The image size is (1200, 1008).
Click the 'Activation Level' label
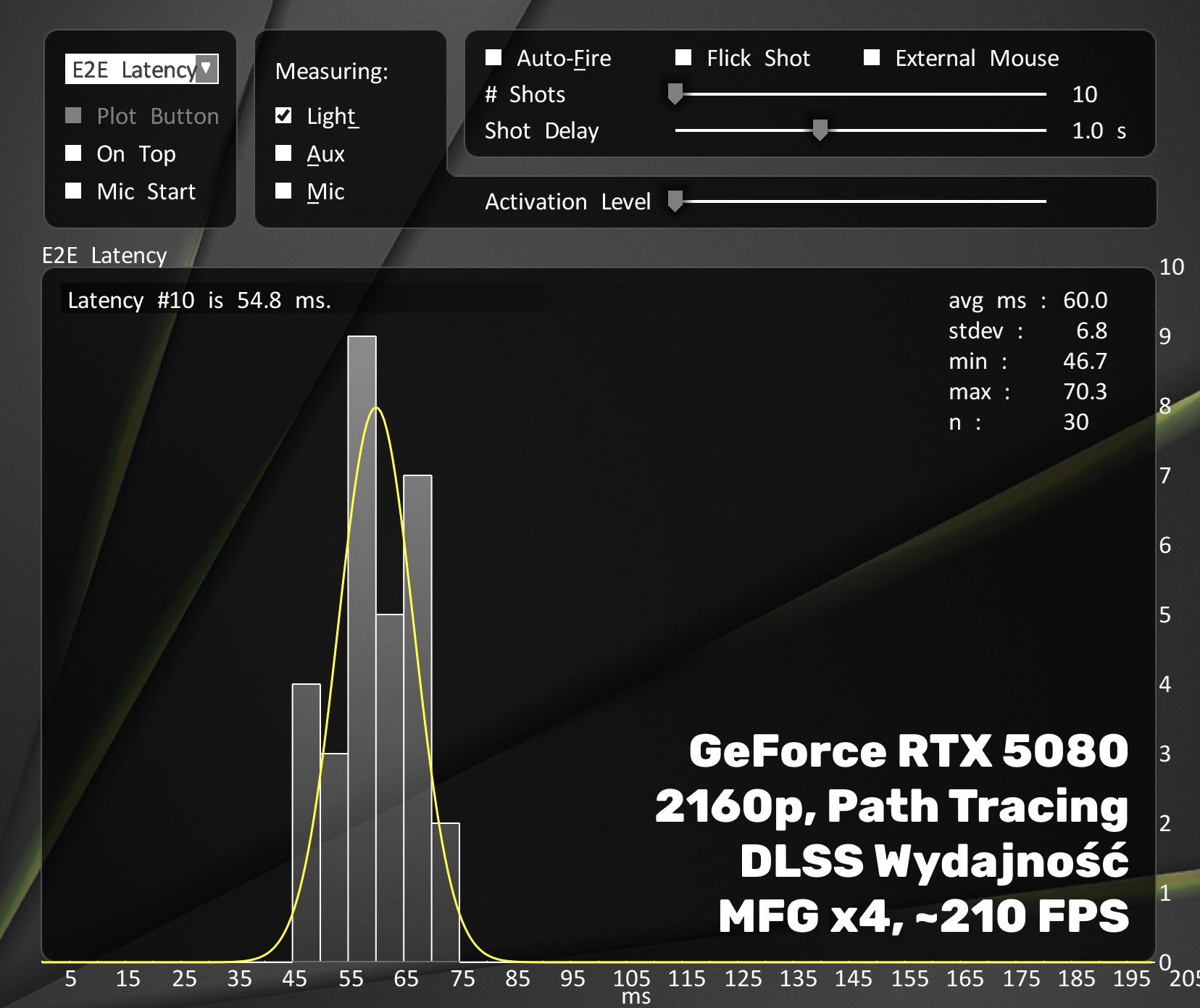568,201
